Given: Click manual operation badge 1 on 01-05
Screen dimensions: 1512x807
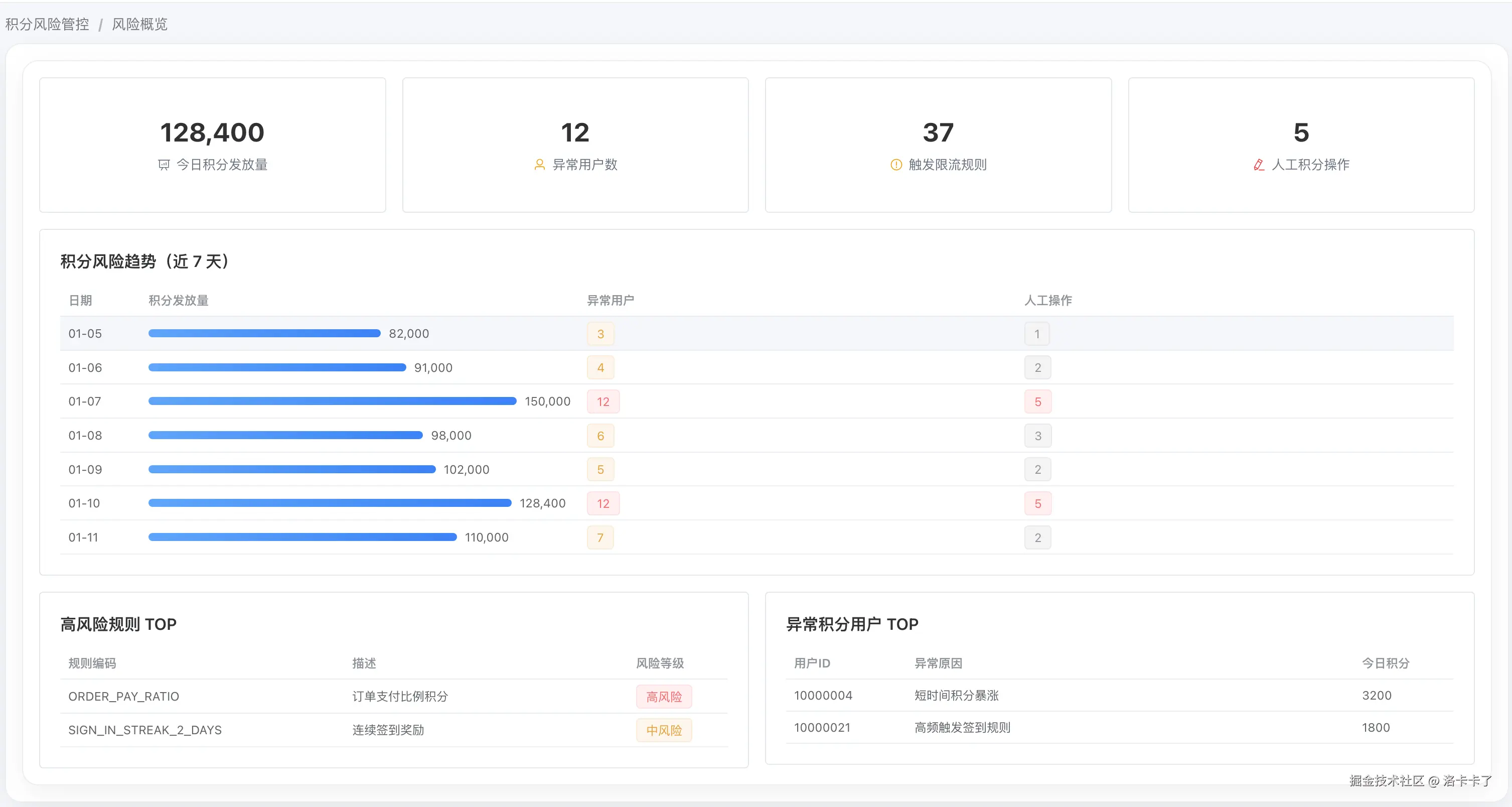Looking at the screenshot, I should pyautogui.click(x=1036, y=334).
